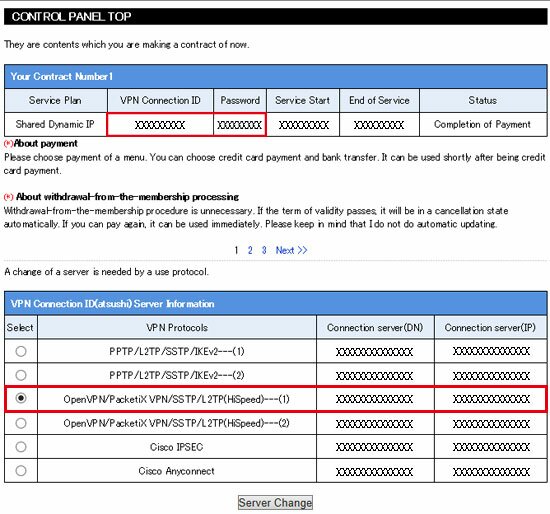Click the Cisco IPSEC connection server(DN) value

pyautogui.click(x=375, y=447)
